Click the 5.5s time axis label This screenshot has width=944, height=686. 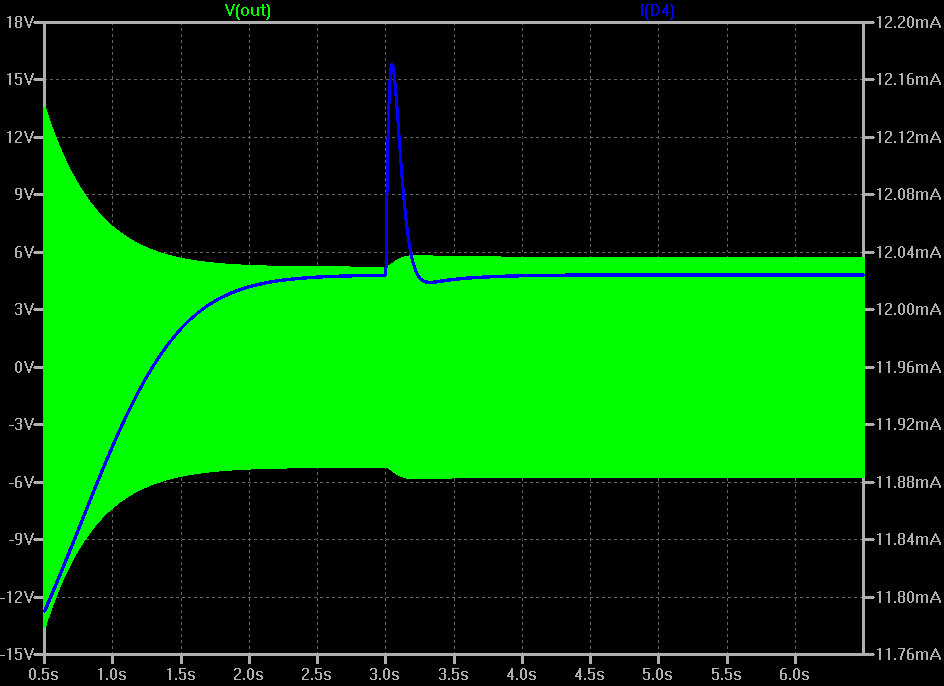coord(727,674)
